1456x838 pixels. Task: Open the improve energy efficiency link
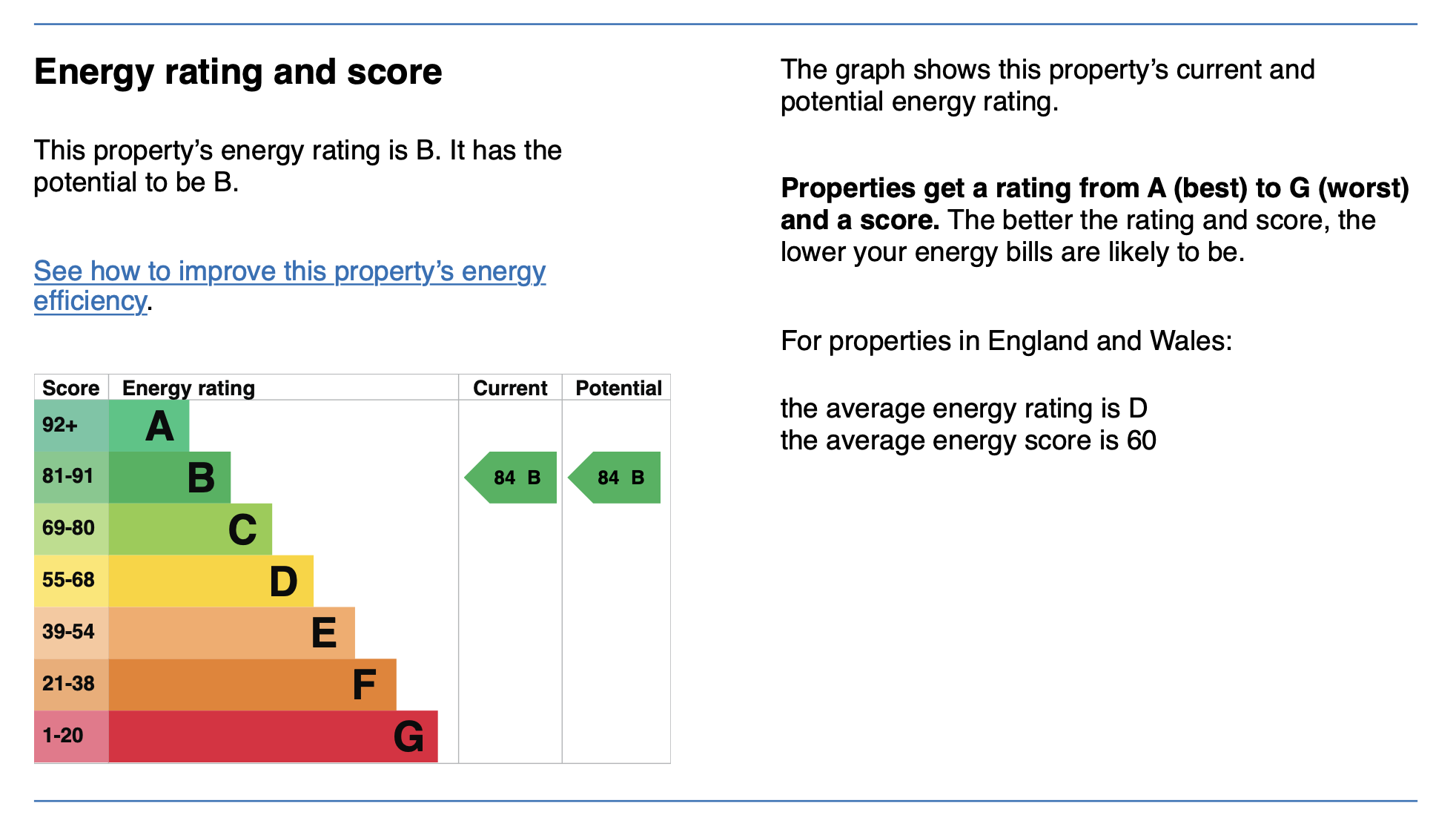point(290,286)
